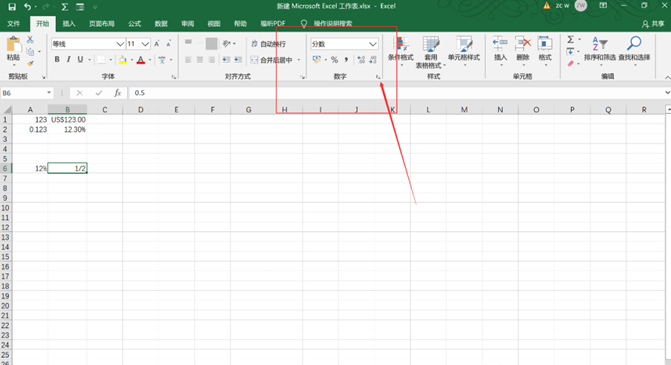This screenshot has width=671, height=365.
Task: Open the Insert Function fx dialog
Action: click(x=117, y=93)
